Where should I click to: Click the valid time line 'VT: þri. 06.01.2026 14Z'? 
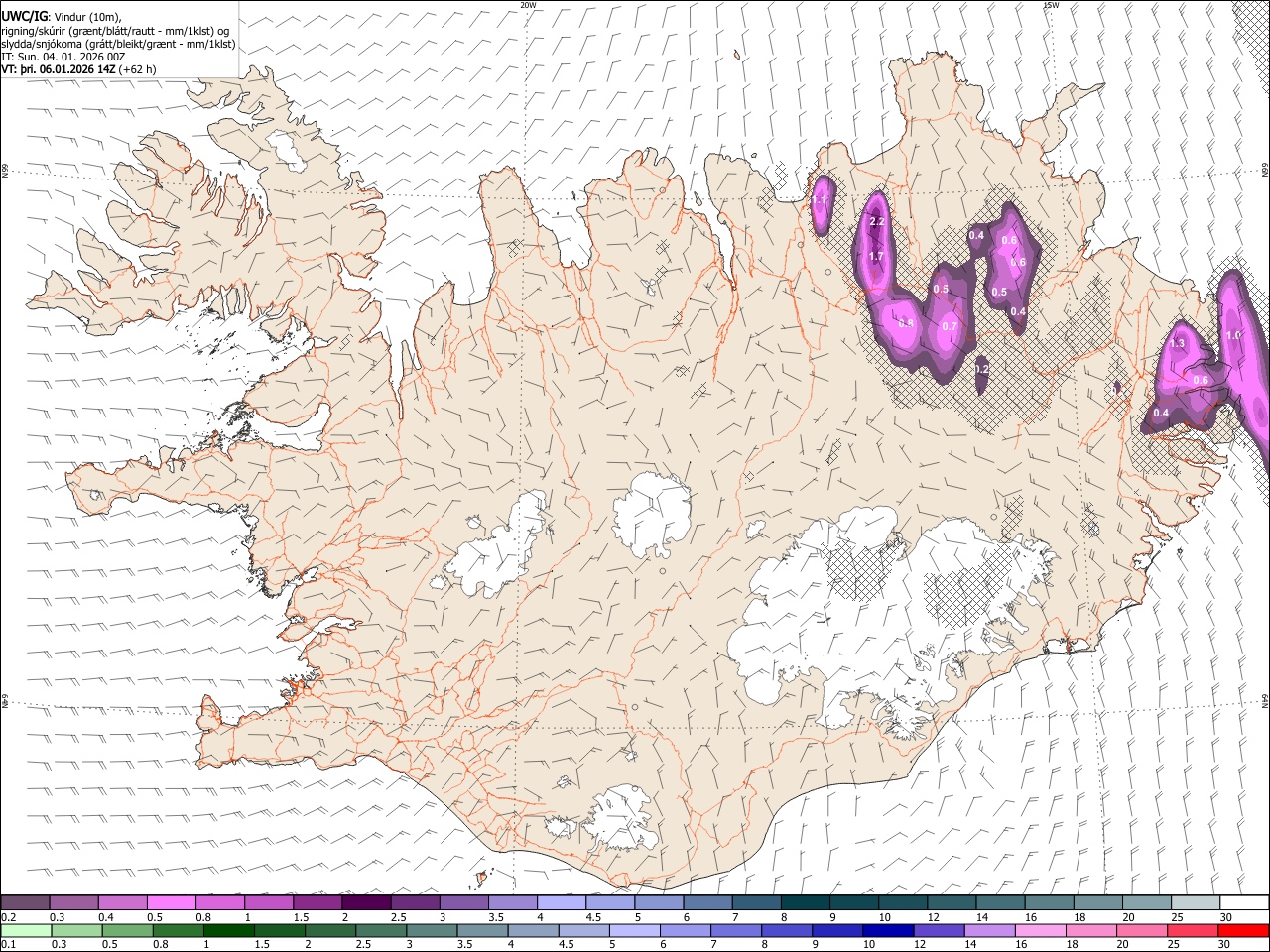(59, 69)
